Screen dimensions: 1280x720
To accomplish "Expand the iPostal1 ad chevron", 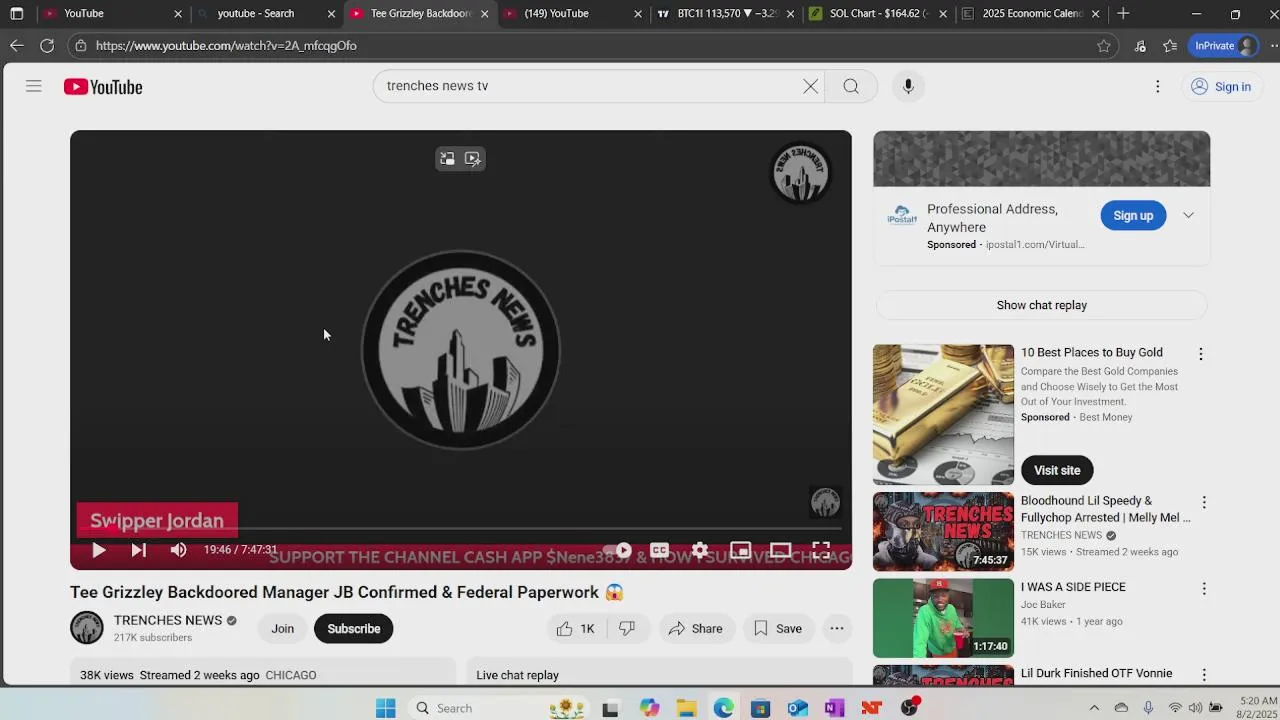I will click(1188, 215).
